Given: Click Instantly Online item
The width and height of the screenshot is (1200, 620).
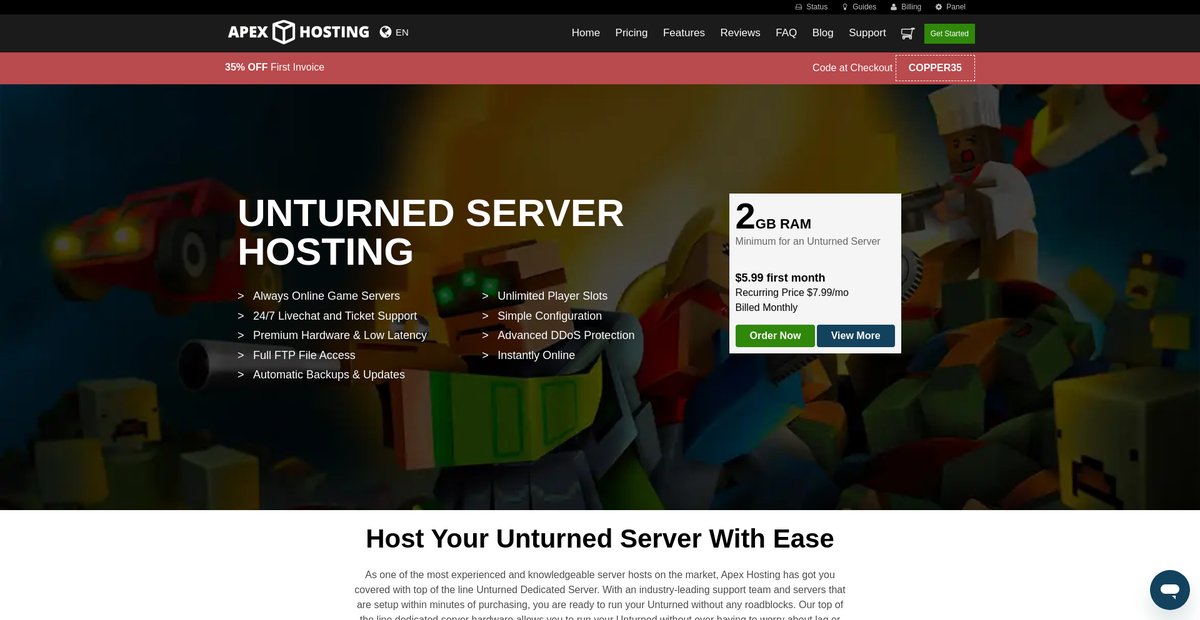Looking at the screenshot, I should point(536,355).
